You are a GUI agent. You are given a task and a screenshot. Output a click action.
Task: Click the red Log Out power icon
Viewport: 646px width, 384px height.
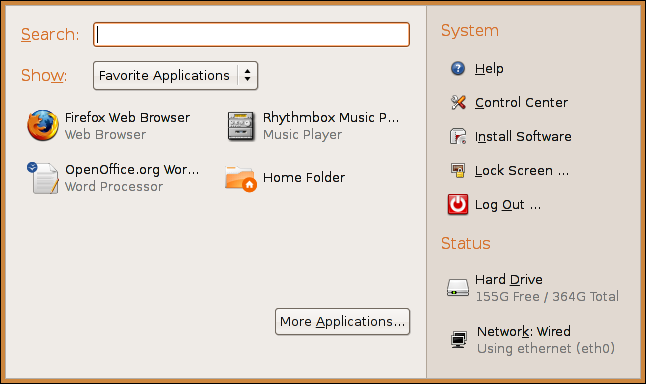[458, 204]
